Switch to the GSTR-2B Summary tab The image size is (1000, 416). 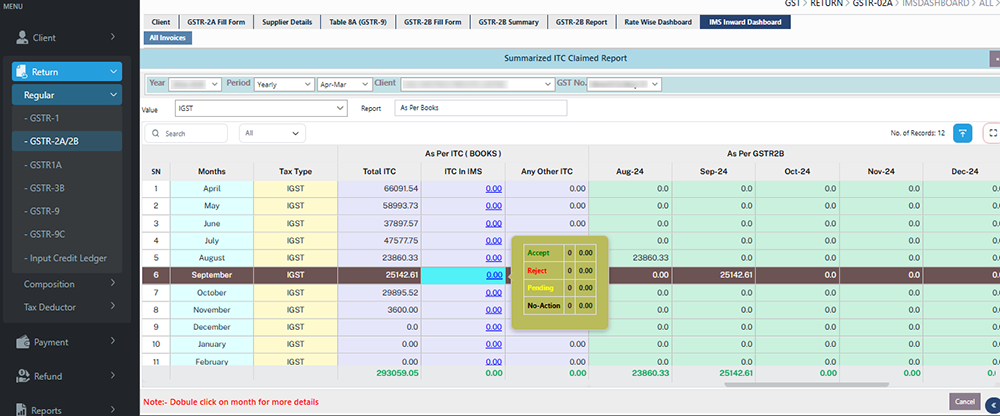point(508,21)
